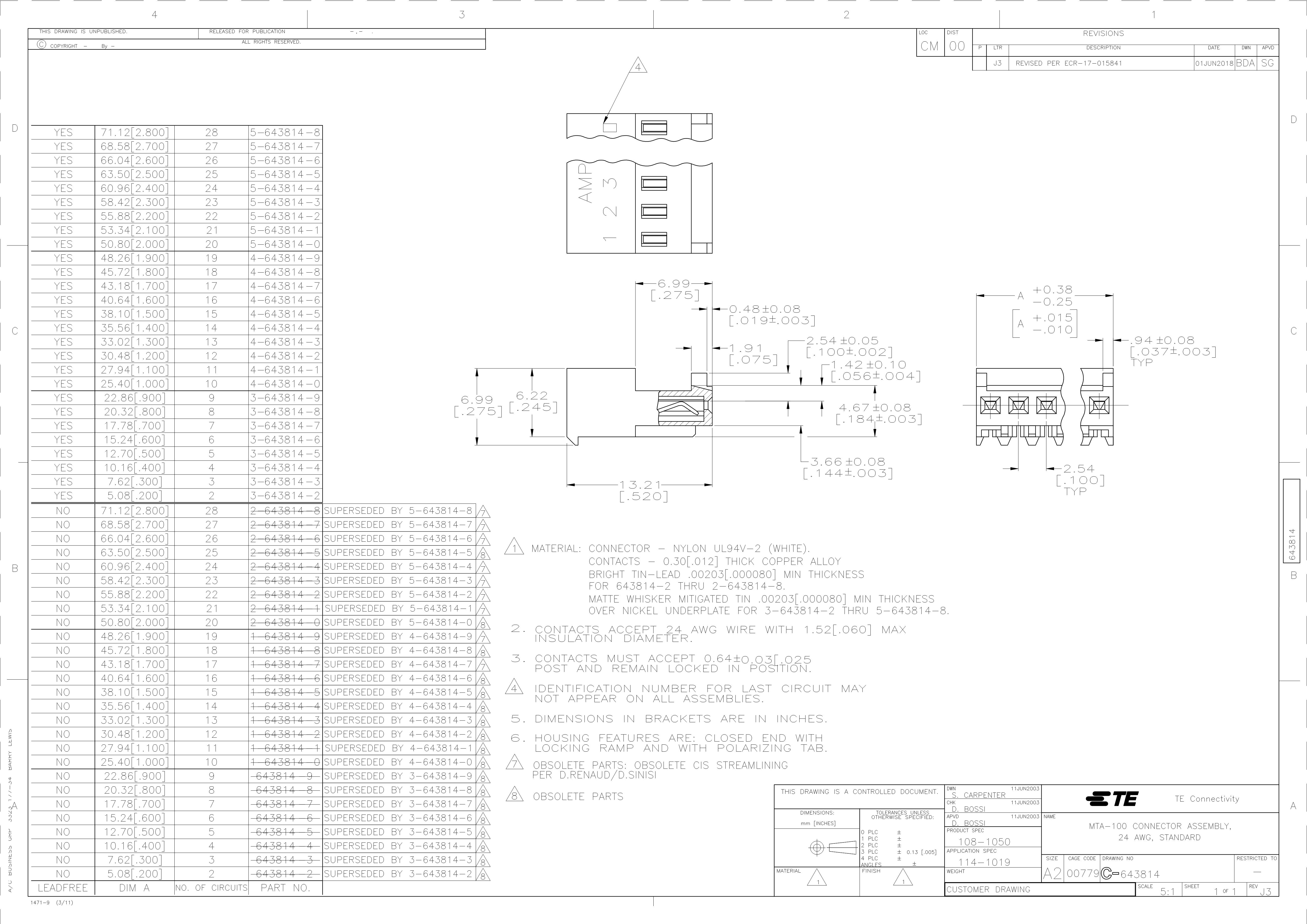Click the note 8 triangle next to OBSOLETE PARTS

514,795
